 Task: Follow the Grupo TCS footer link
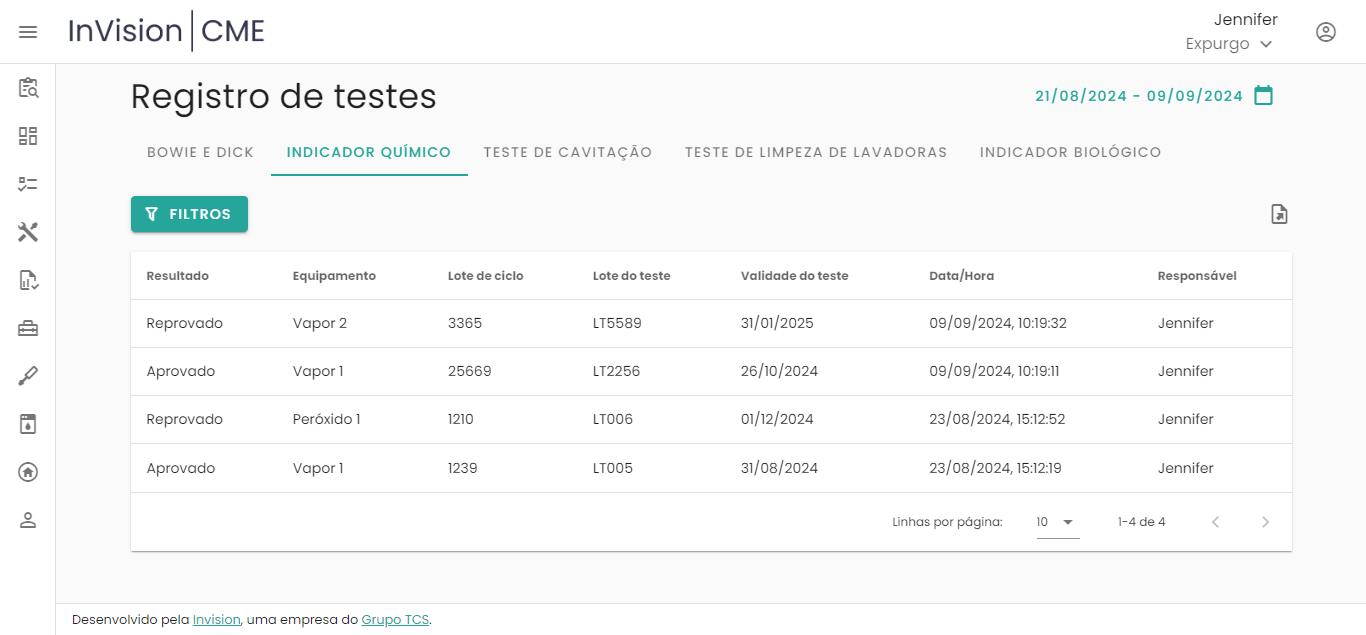395,620
